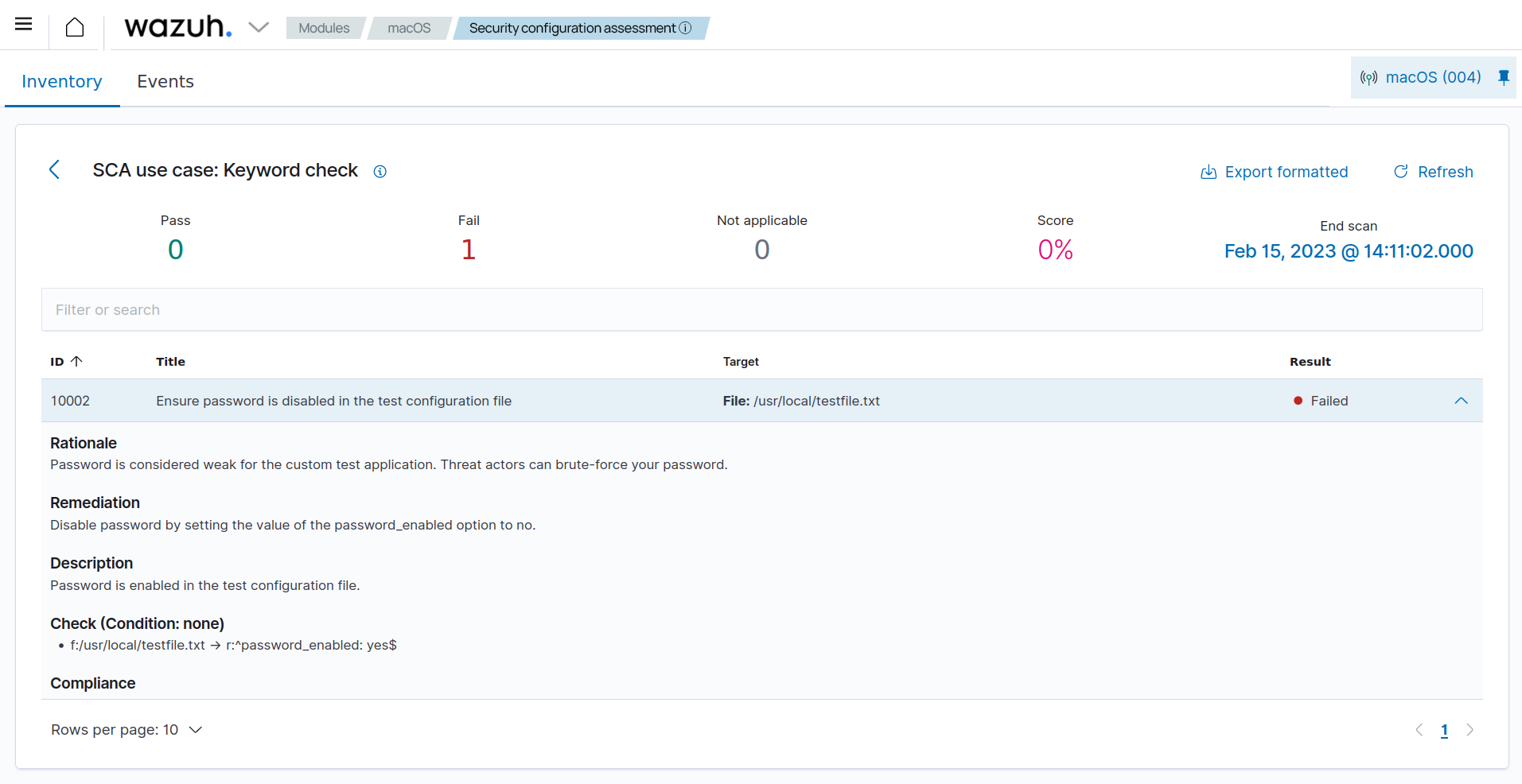Click the refresh circular arrow icon
Image resolution: width=1522 pixels, height=784 pixels.
coord(1401,172)
